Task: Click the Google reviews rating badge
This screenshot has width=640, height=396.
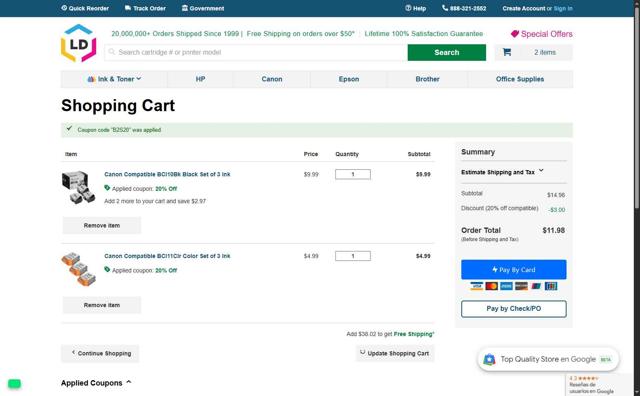Action: tap(598, 385)
